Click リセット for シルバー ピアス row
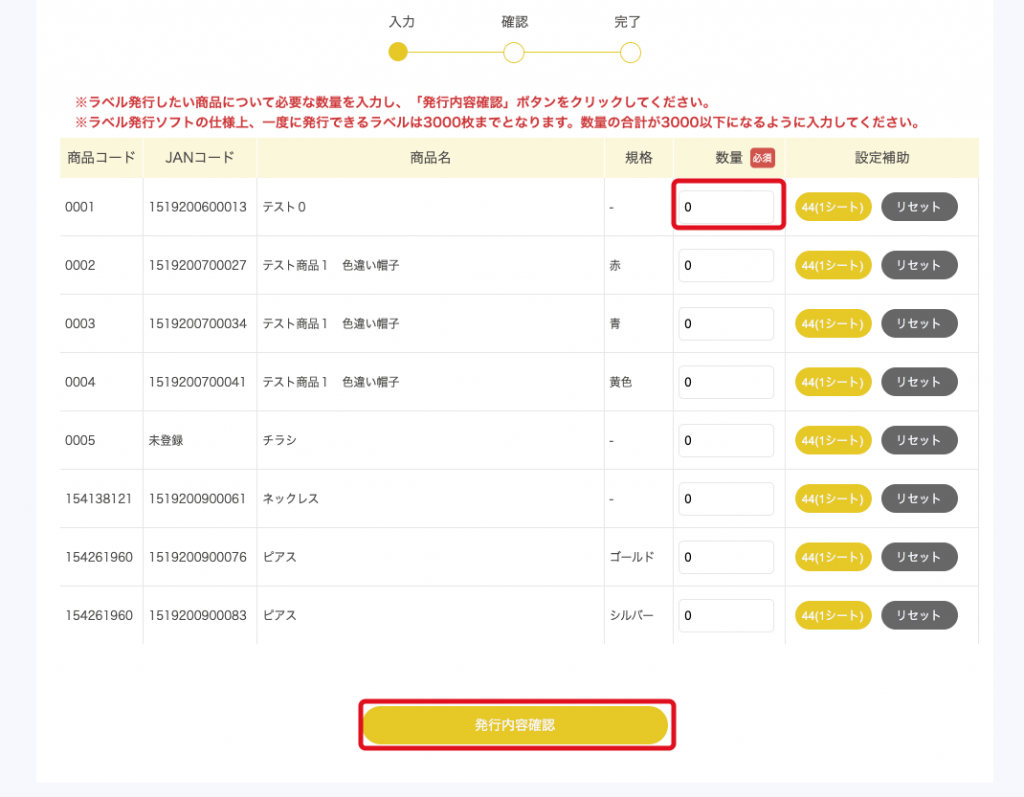The height and width of the screenshot is (797, 1024). pos(918,615)
